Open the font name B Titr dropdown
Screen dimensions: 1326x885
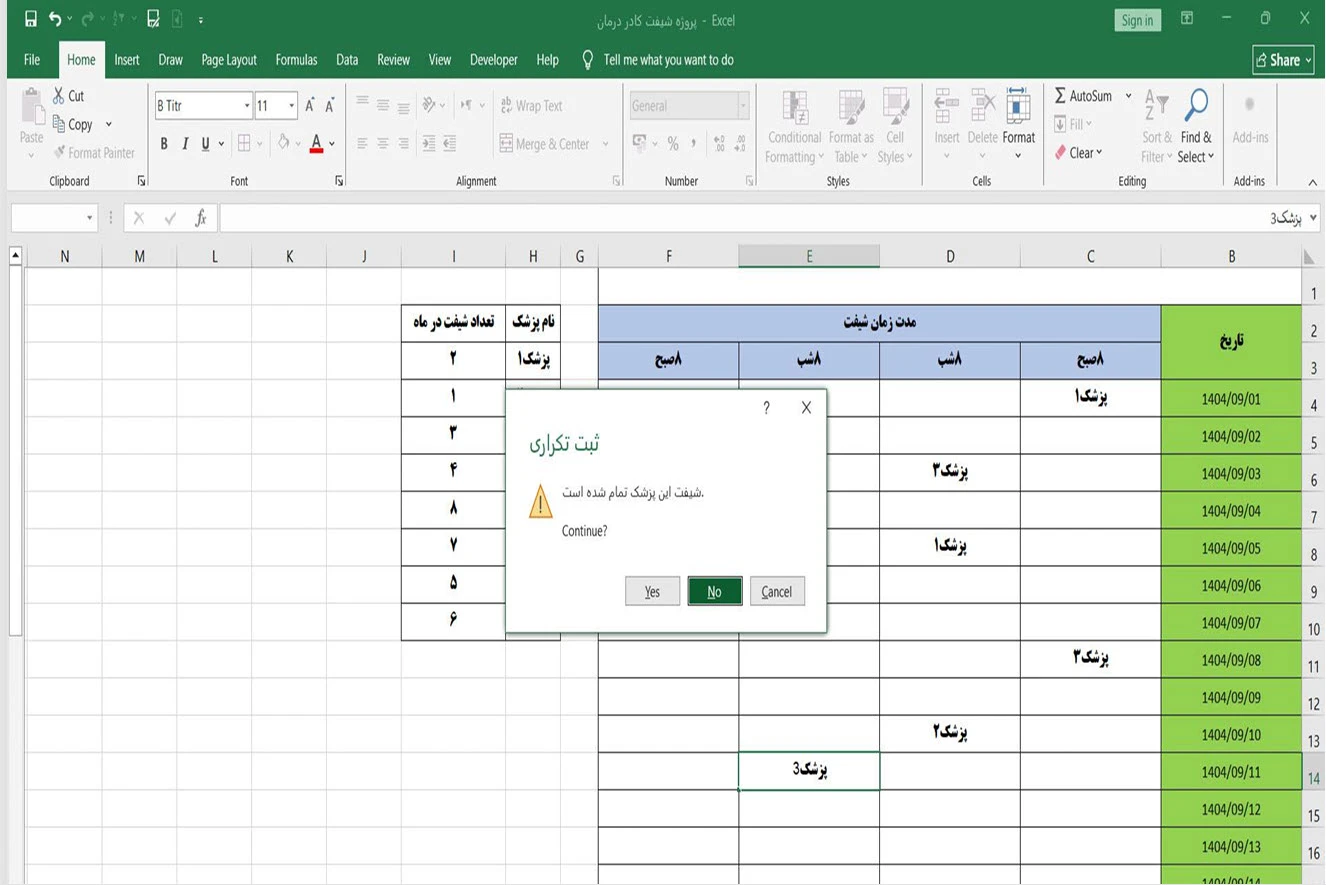click(x=247, y=106)
